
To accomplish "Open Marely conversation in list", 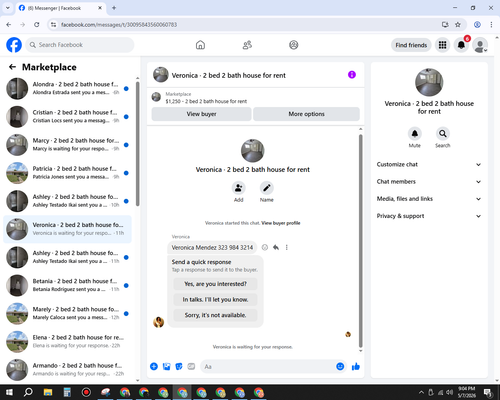I will [x=67, y=313].
